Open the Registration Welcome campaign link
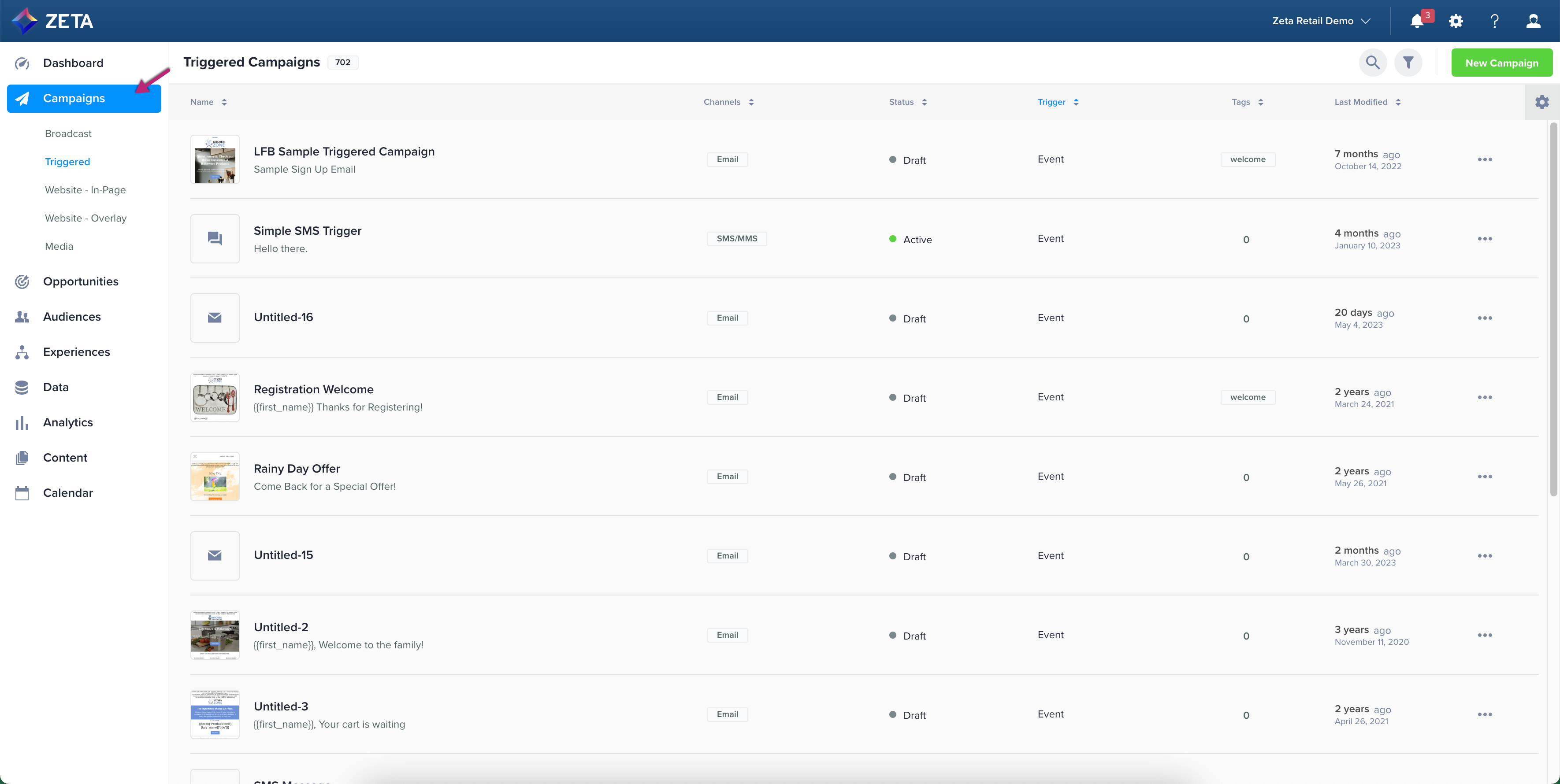Viewport: 1560px width, 784px height. [313, 389]
